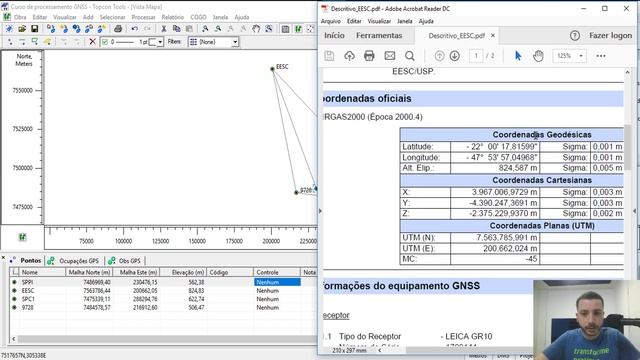The width and height of the screenshot is (640, 360).
Task: Go to next page with the down arrow
Action: pos(455,56)
